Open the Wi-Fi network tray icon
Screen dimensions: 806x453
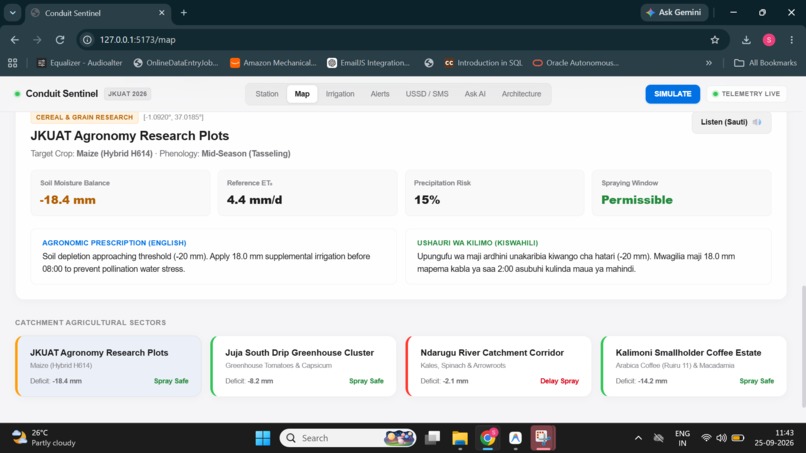pos(706,438)
